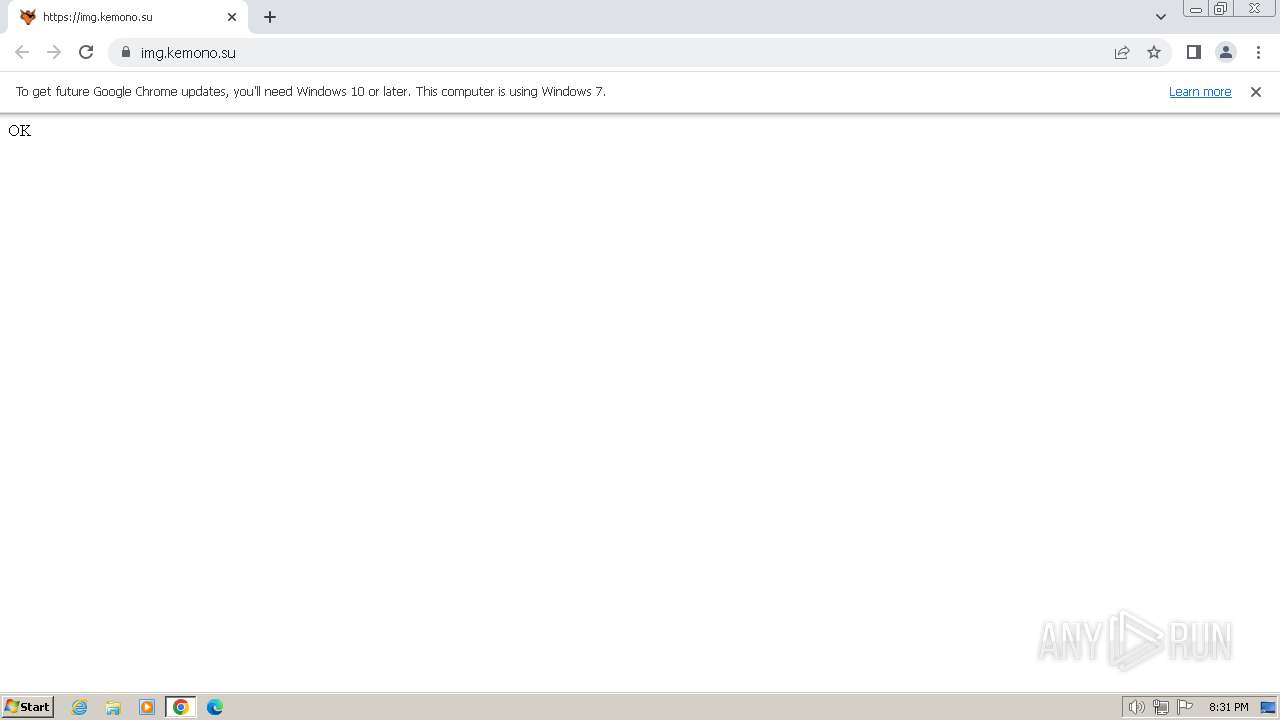Open File Explorer from taskbar
This screenshot has height=720, width=1280.
[113, 707]
